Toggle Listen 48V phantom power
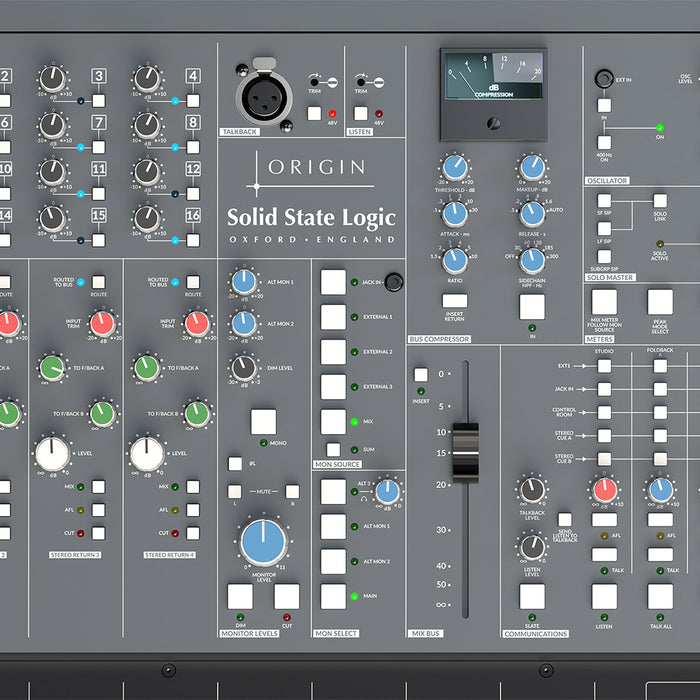Viewport: 700px width, 700px height. [x=361, y=114]
